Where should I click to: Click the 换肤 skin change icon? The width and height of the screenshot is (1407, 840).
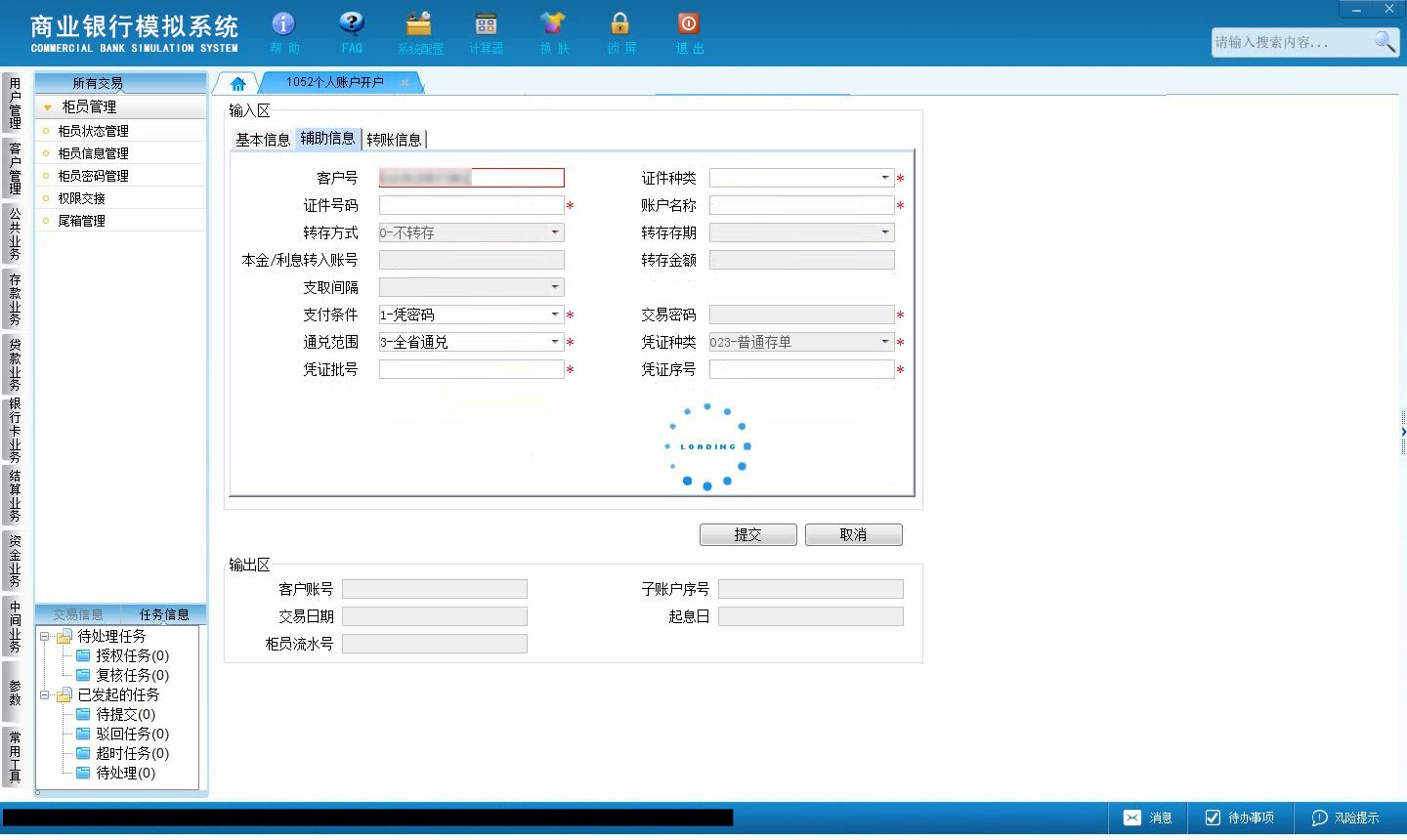(x=553, y=32)
